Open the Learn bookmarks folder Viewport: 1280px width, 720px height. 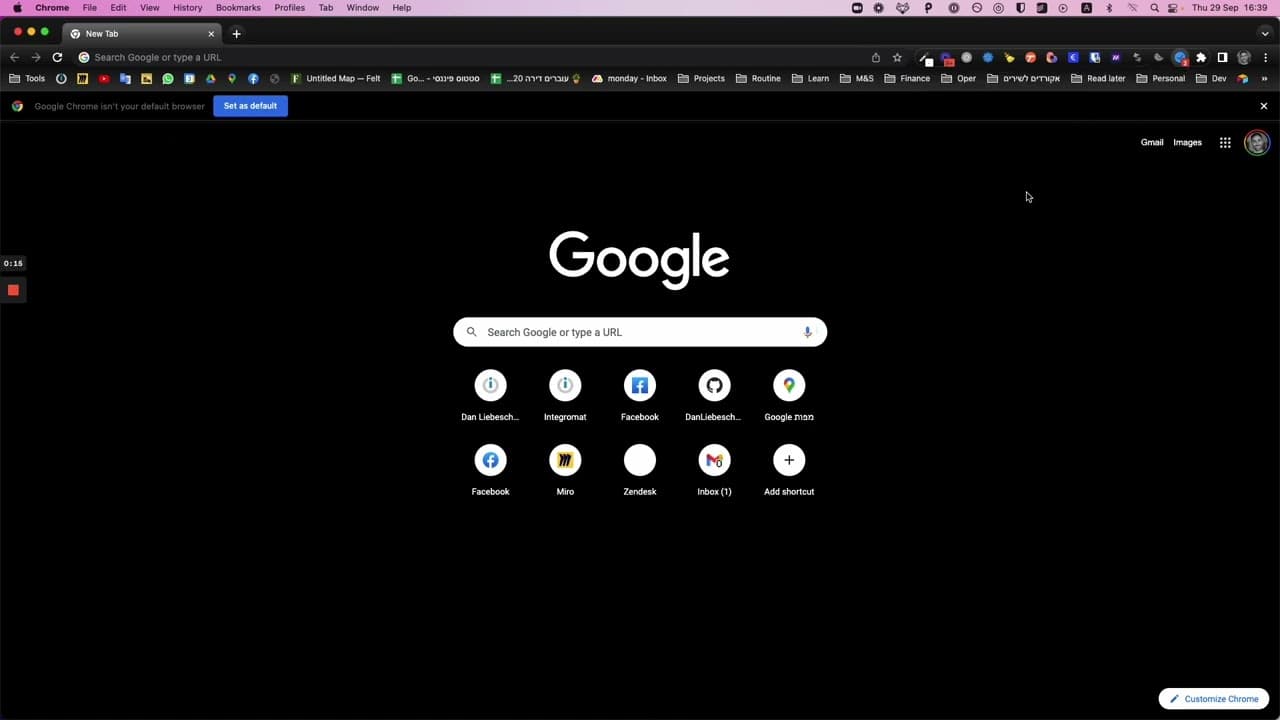click(x=810, y=79)
